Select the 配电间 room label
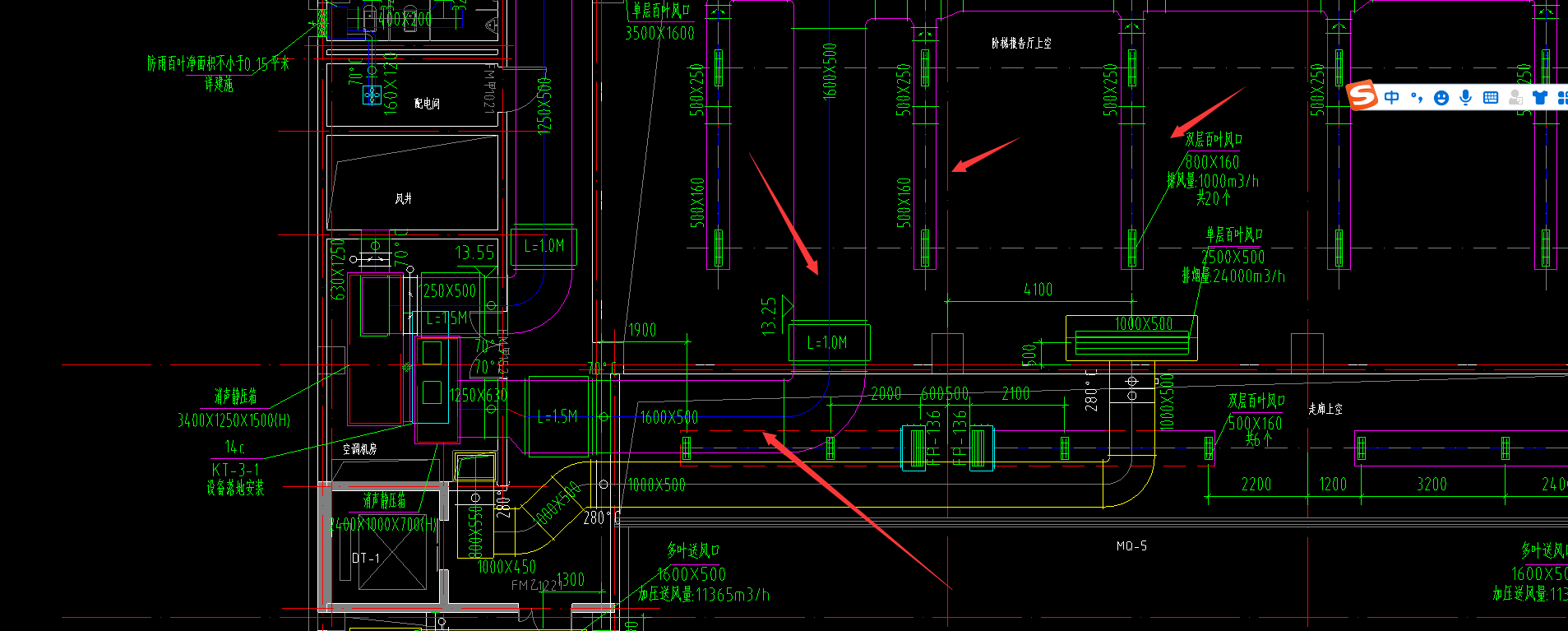 coord(427,104)
